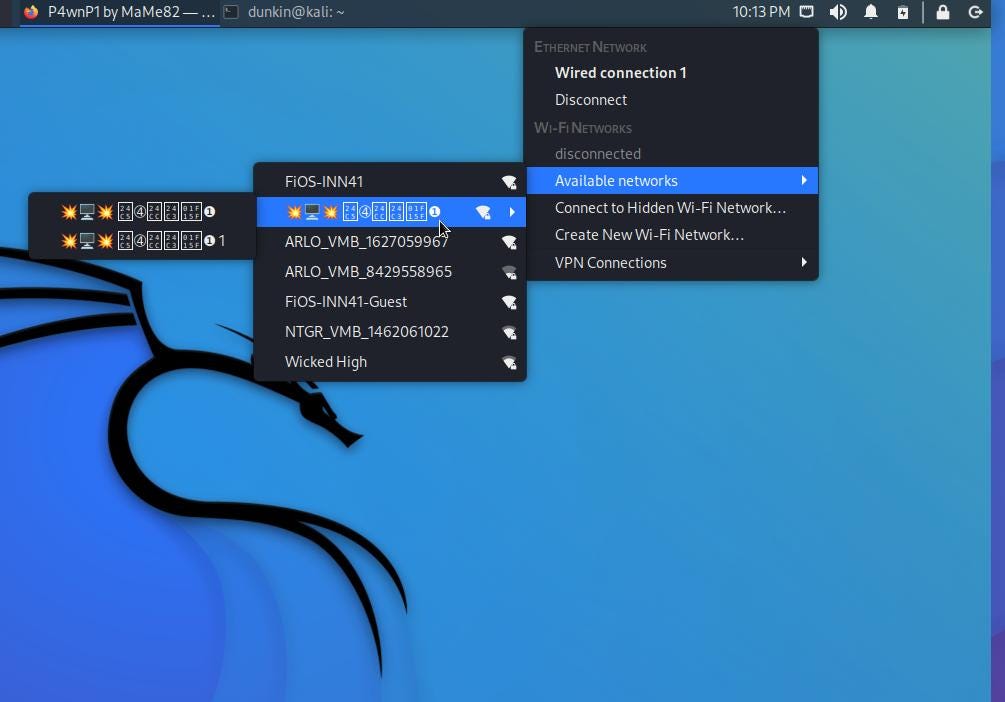Connect to FiOS-INN41-Guest network
Viewport: 1005px width, 702px height.
point(390,302)
